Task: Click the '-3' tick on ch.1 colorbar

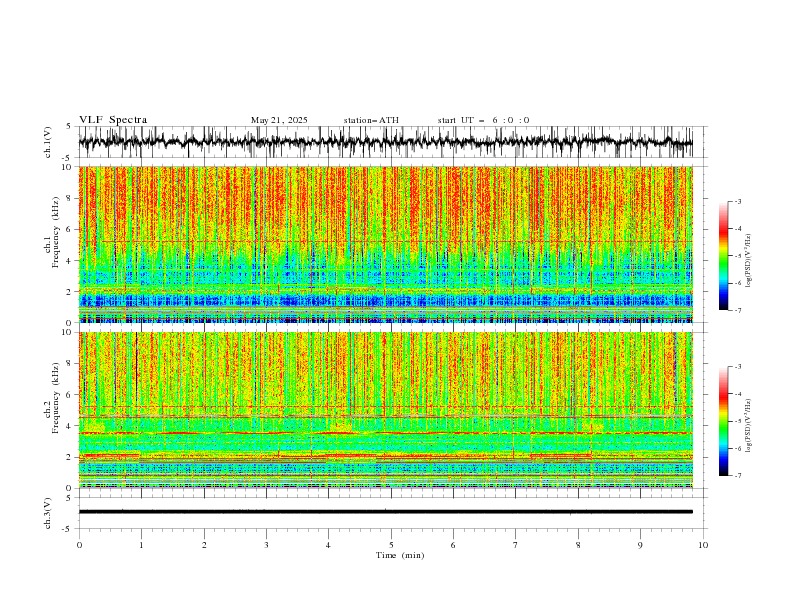Action: click(x=738, y=201)
